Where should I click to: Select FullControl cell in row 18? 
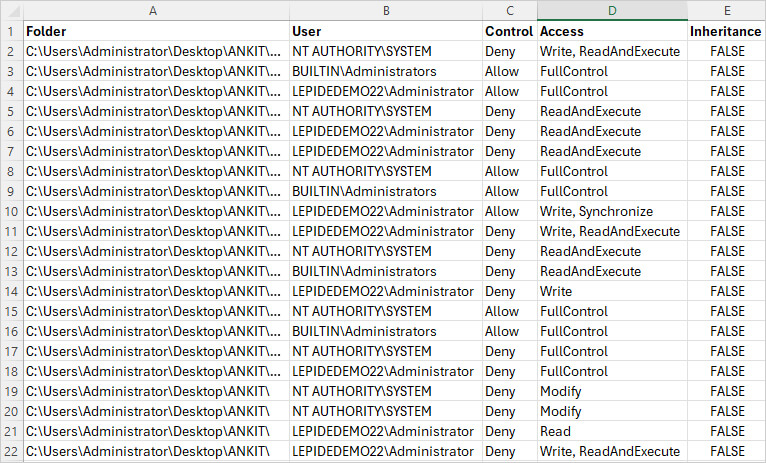click(612, 372)
